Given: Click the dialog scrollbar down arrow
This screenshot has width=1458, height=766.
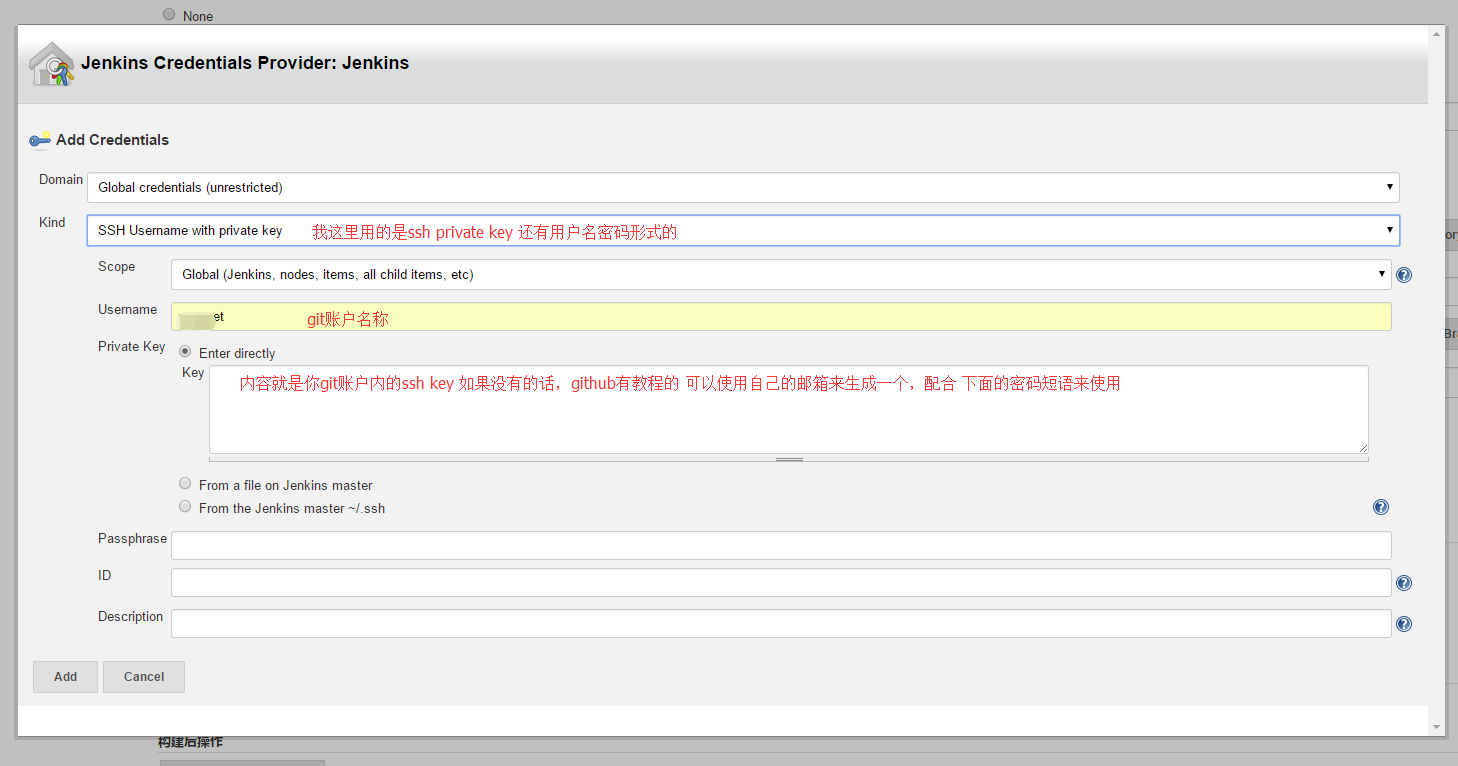Looking at the screenshot, I should pos(1437,727).
